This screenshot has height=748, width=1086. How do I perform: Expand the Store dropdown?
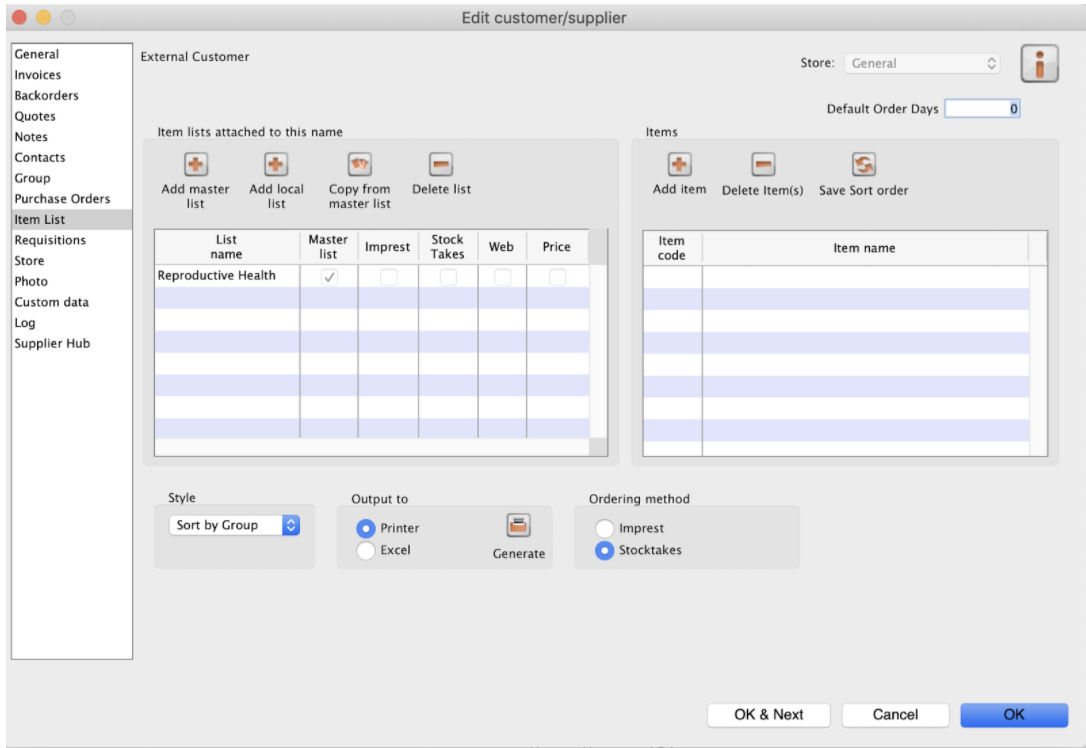[x=922, y=63]
